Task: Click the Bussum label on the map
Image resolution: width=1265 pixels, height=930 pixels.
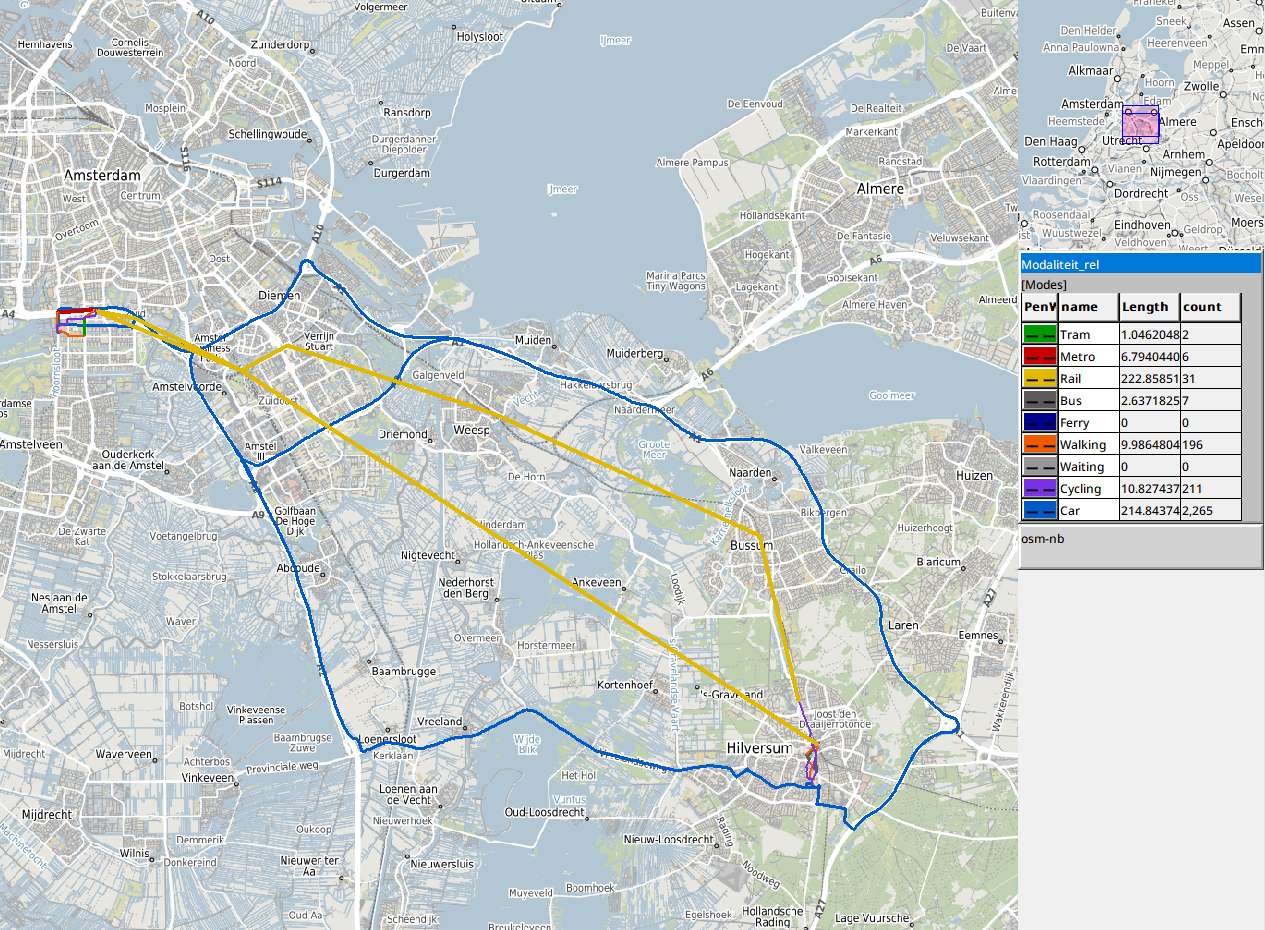Action: point(752,546)
